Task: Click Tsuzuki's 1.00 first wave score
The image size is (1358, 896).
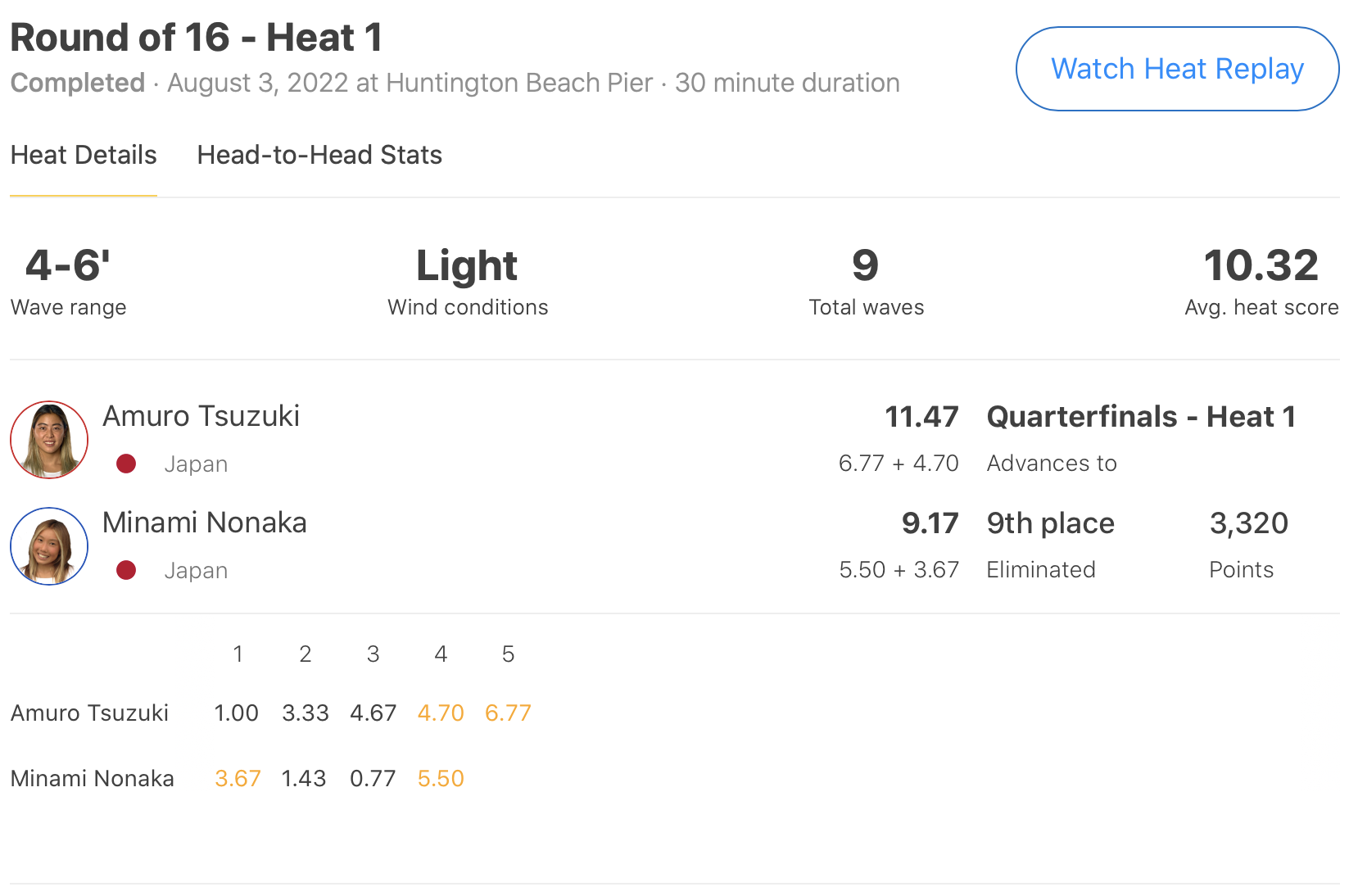Action: (236, 713)
